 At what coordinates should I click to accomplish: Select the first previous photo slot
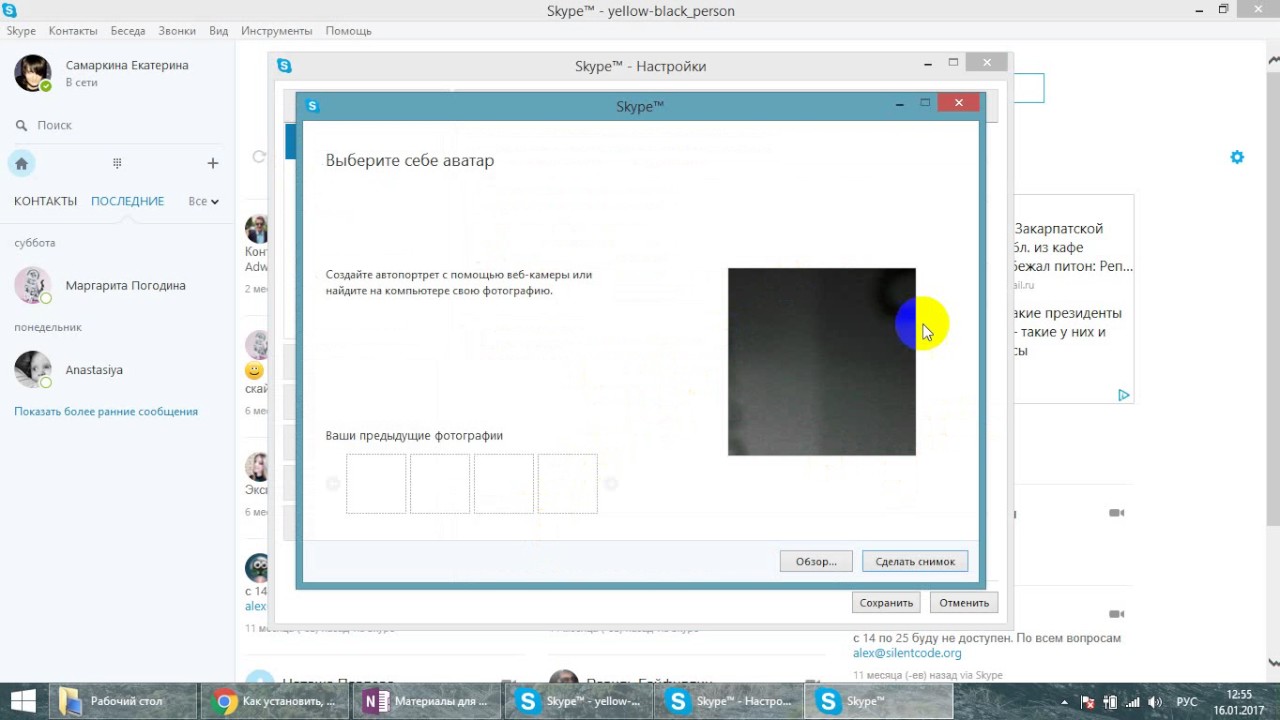coord(376,484)
